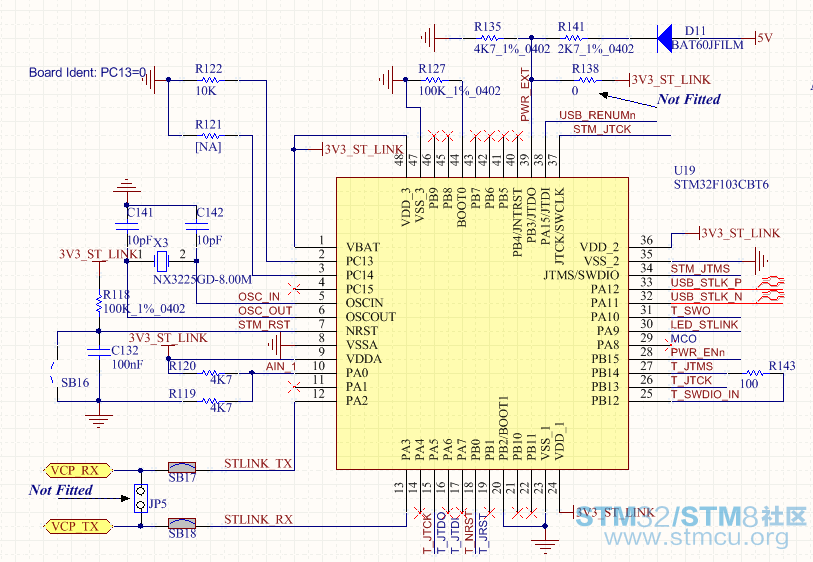Select the T_NRST net label at bottom
The image size is (813, 562).
(x=469, y=533)
